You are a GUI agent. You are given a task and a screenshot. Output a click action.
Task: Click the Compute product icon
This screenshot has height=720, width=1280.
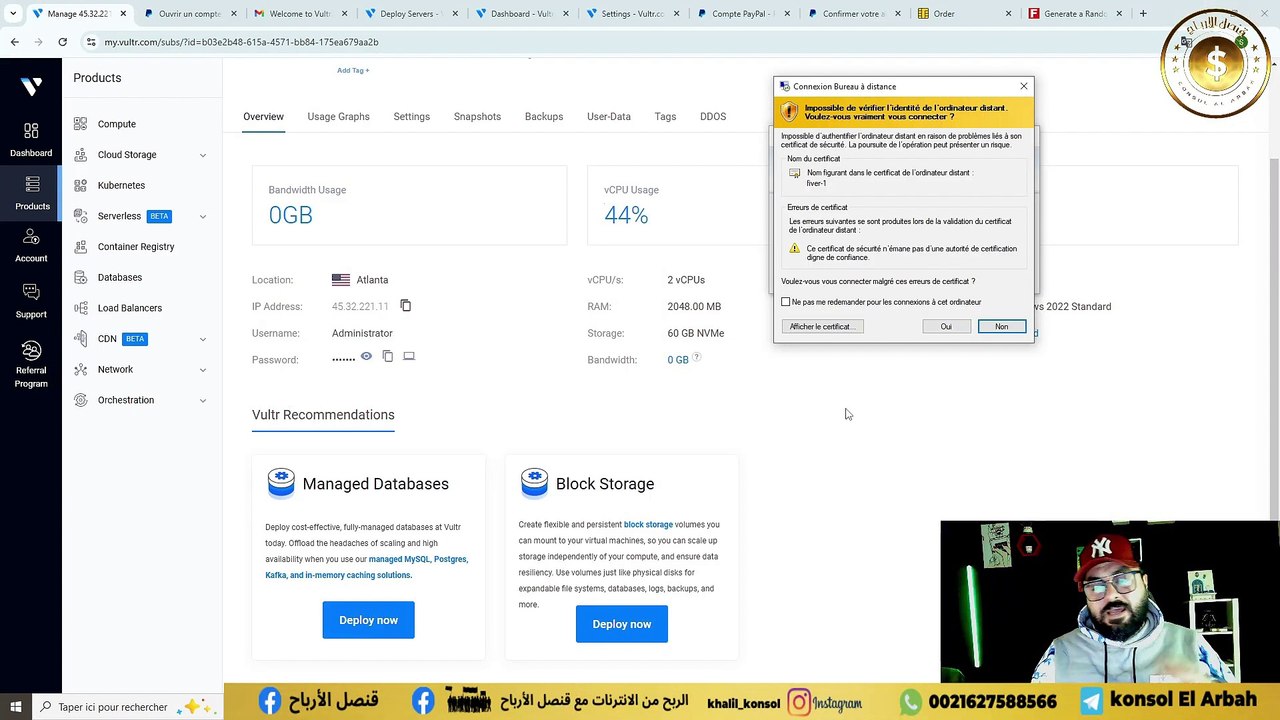coord(80,124)
